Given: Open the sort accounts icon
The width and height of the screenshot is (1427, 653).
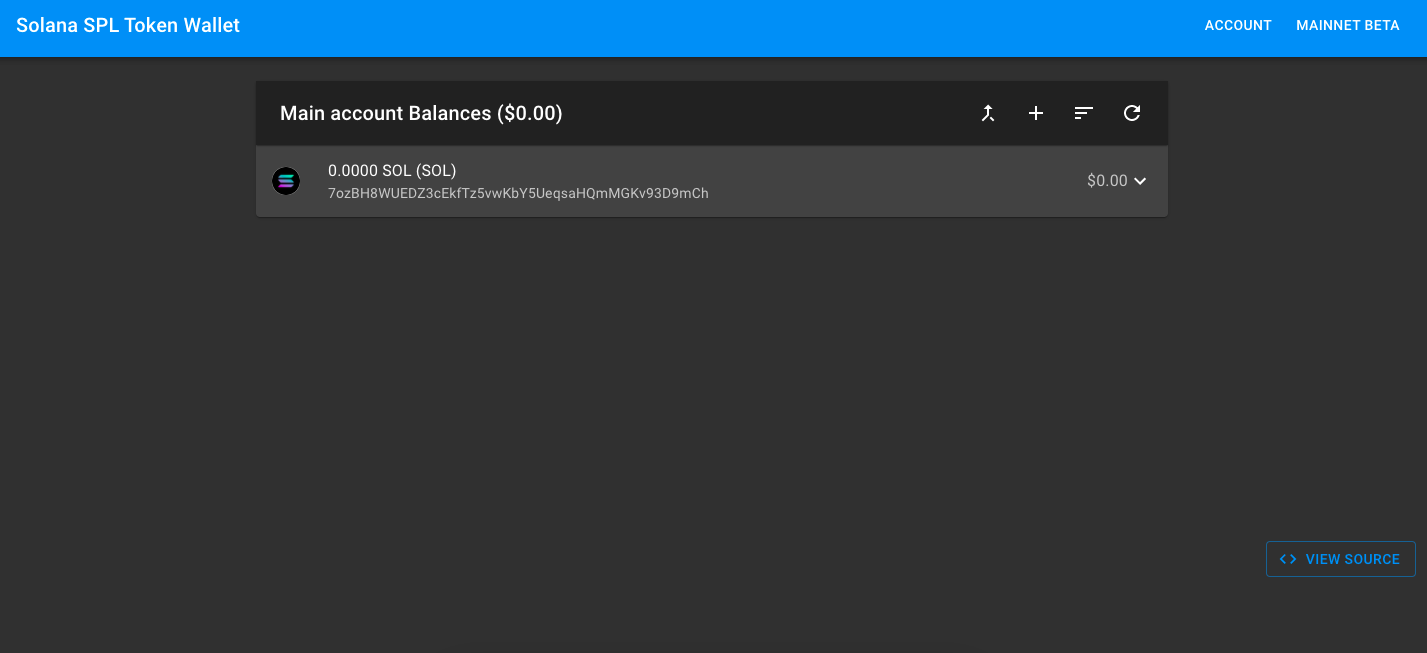Looking at the screenshot, I should click(x=1084, y=113).
